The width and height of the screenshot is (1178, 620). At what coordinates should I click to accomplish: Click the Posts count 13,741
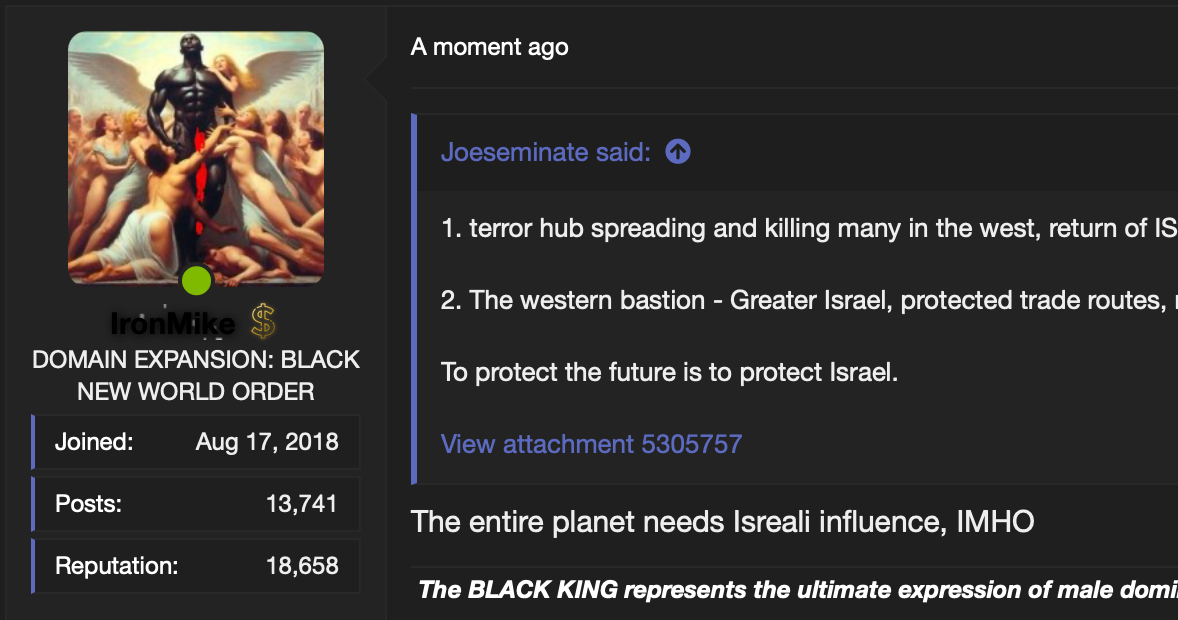pyautogui.click(x=302, y=504)
